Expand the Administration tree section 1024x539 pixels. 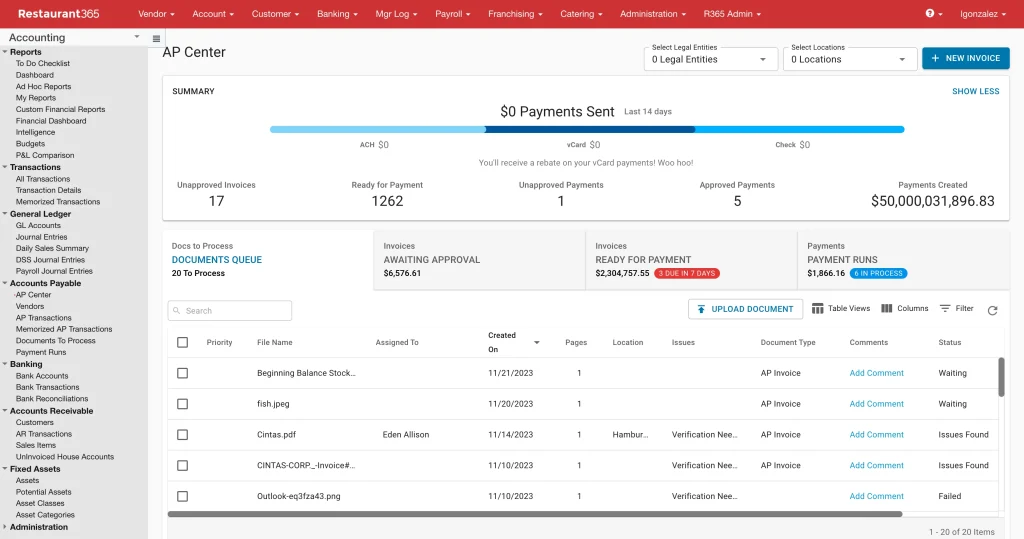click(x=5, y=527)
